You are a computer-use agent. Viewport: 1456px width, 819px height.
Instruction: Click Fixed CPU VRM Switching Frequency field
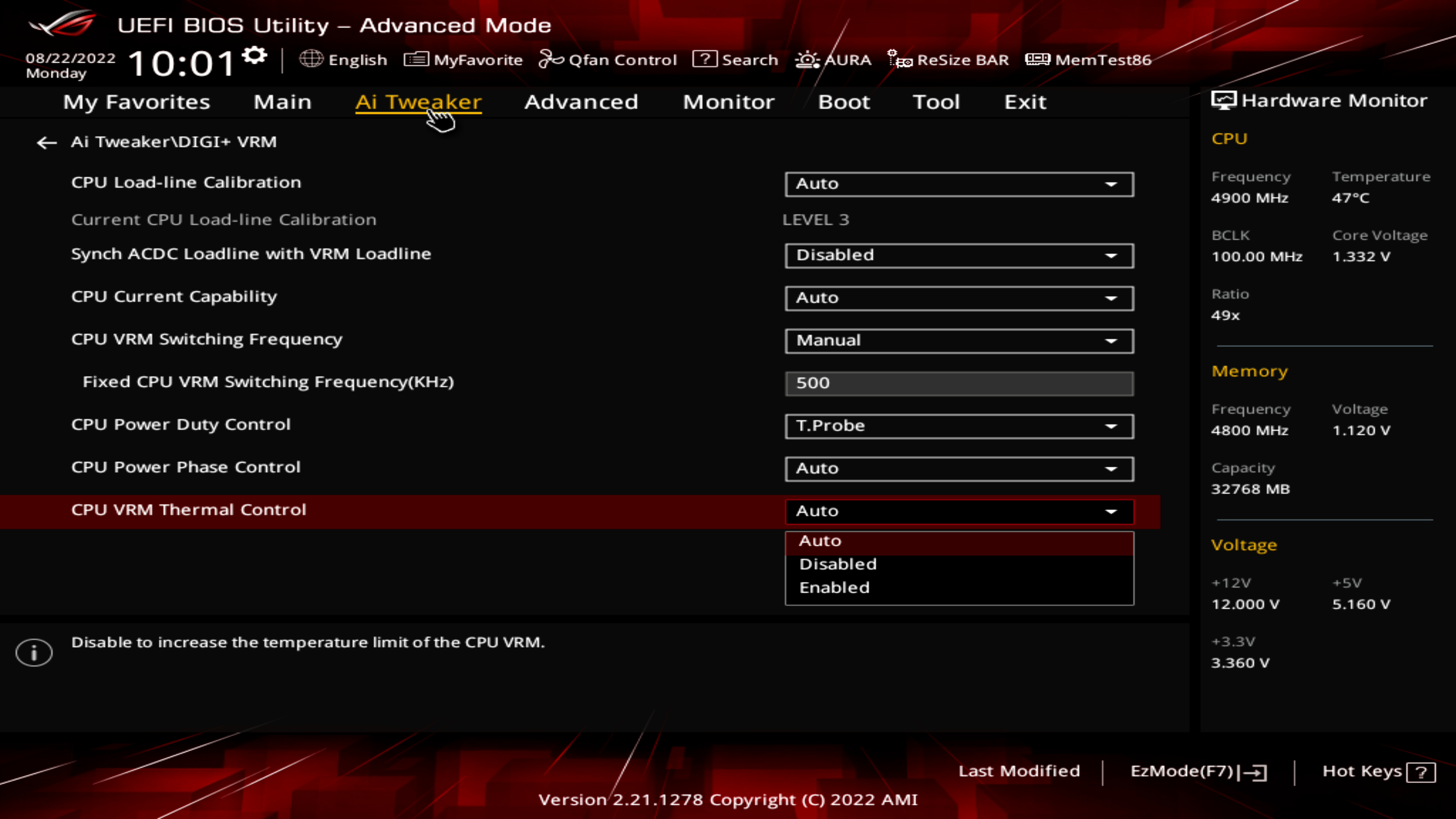pos(959,383)
